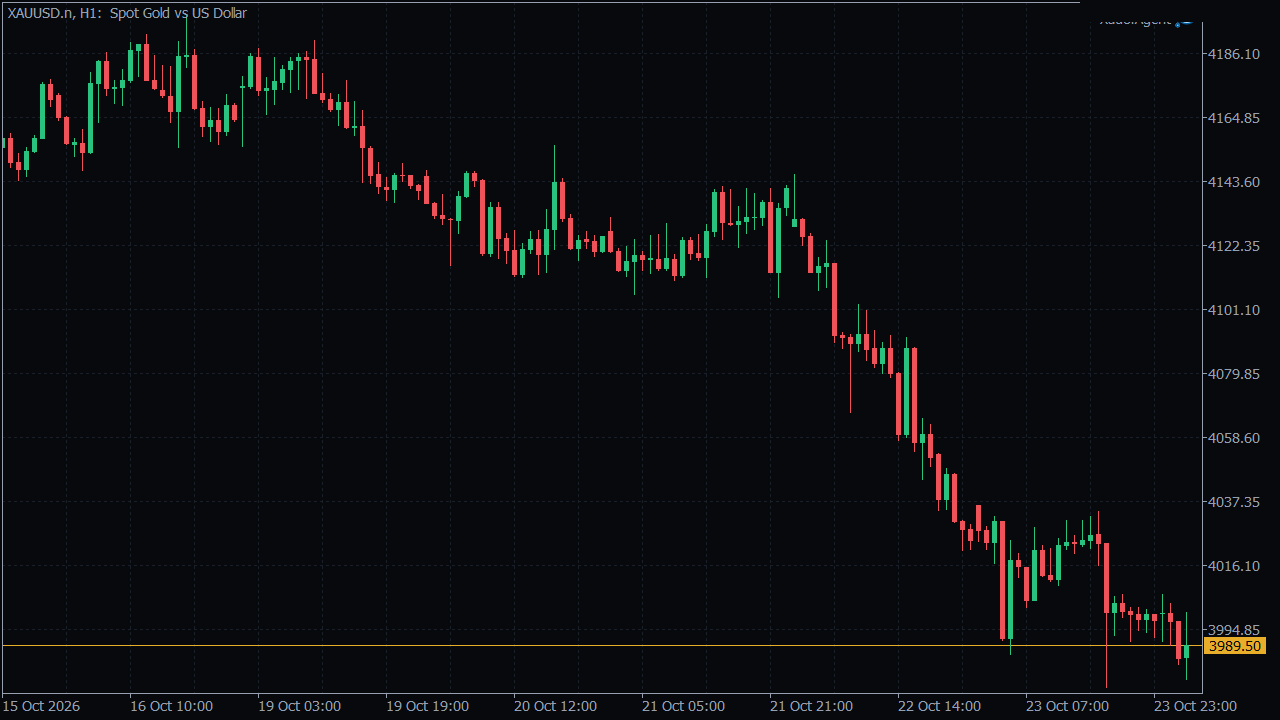Click the 4143.60 price scale label

[x=1233, y=182]
